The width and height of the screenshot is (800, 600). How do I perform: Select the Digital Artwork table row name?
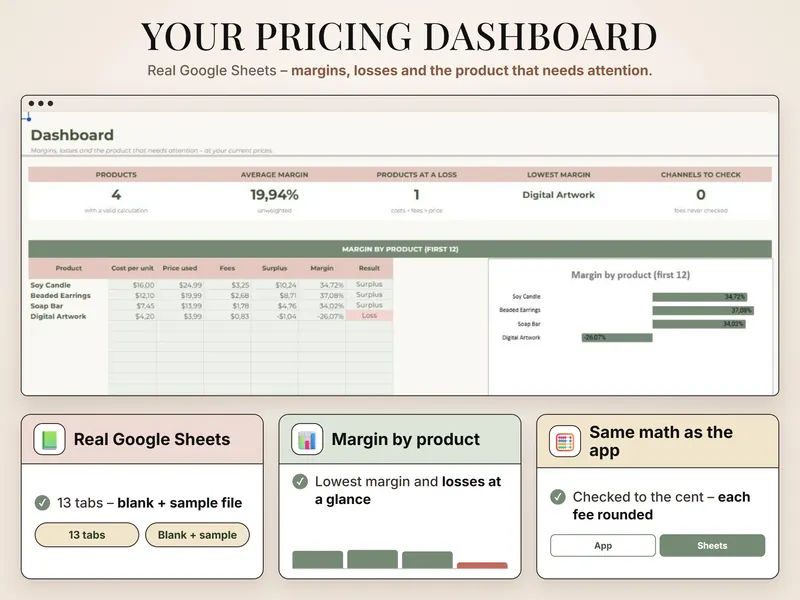(x=58, y=316)
